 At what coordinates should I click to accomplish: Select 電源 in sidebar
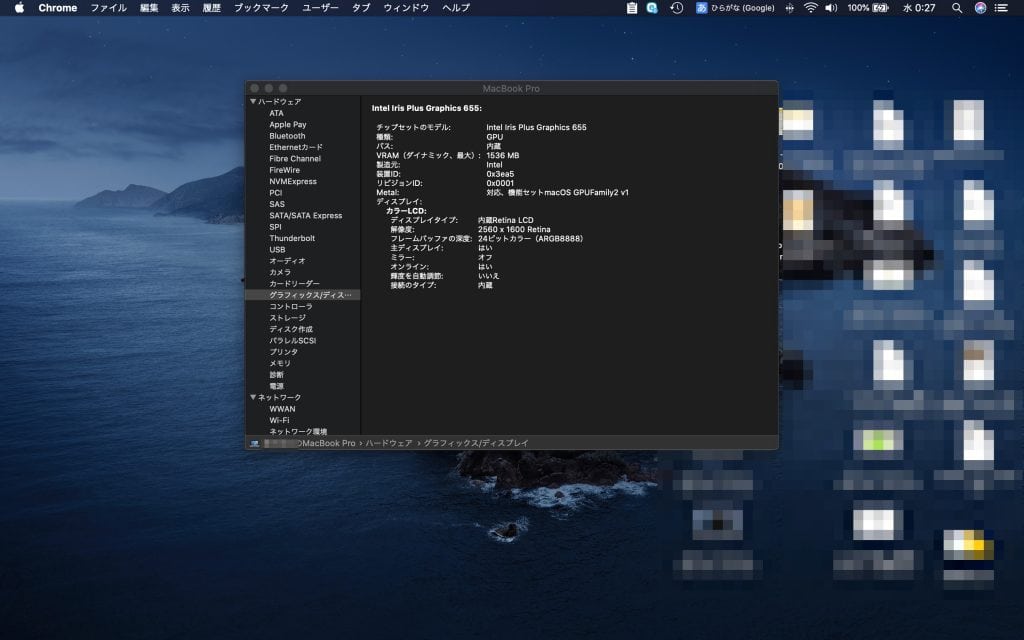276,386
